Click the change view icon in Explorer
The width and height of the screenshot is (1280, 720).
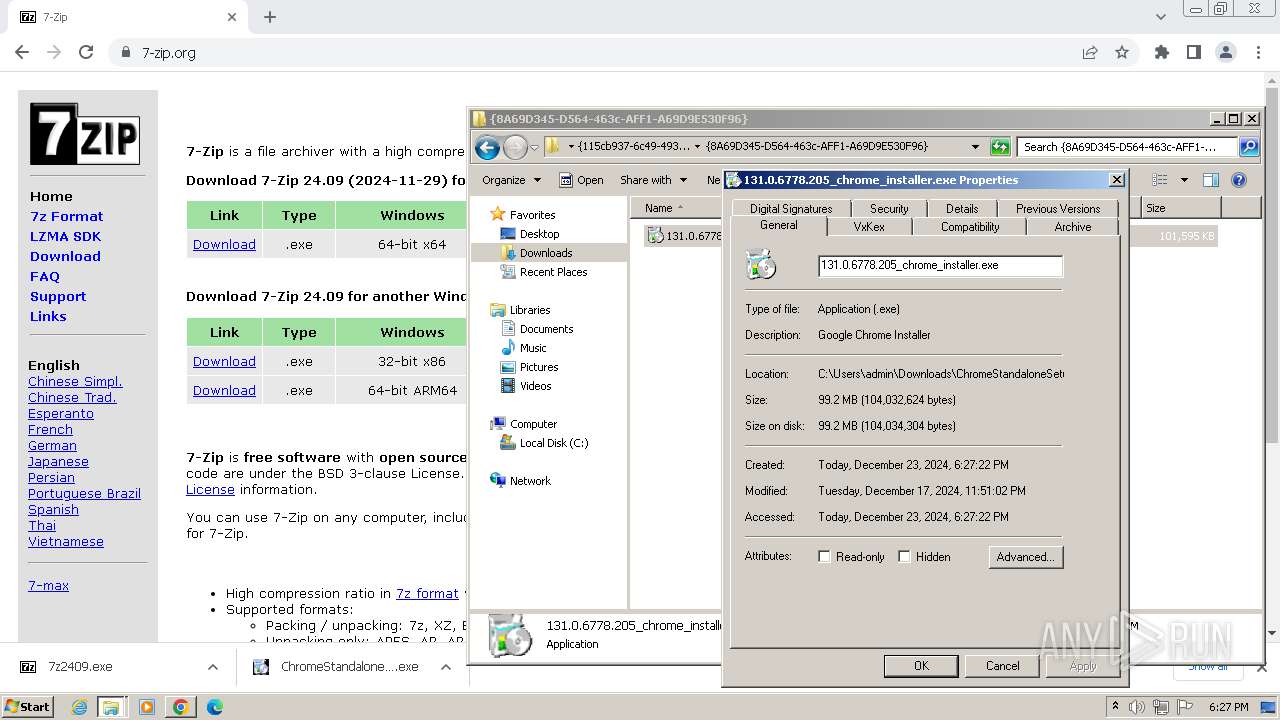pyautogui.click(x=1160, y=180)
